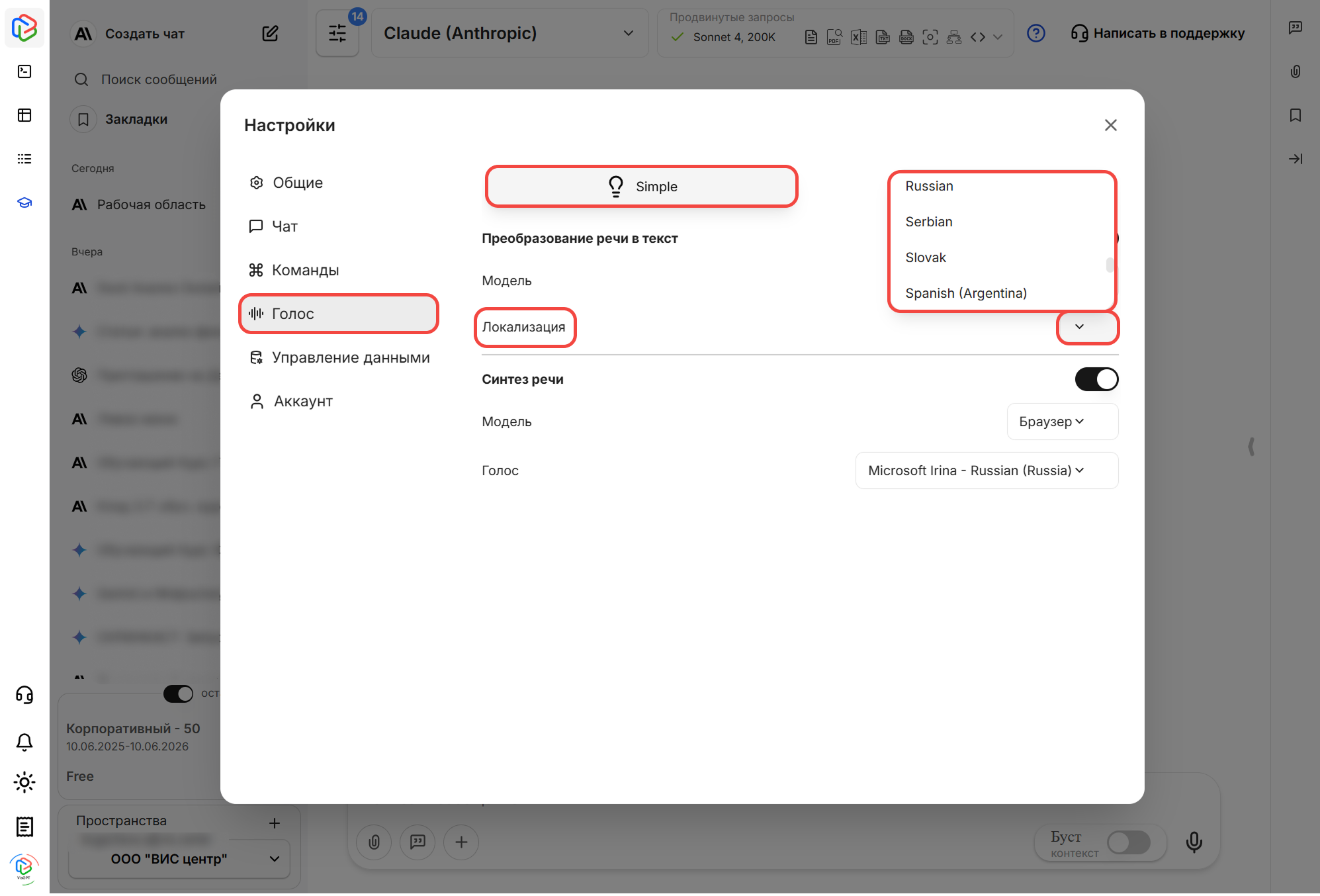Toggle the Синтез речи switch
The image size is (1320, 896).
[x=1096, y=379]
